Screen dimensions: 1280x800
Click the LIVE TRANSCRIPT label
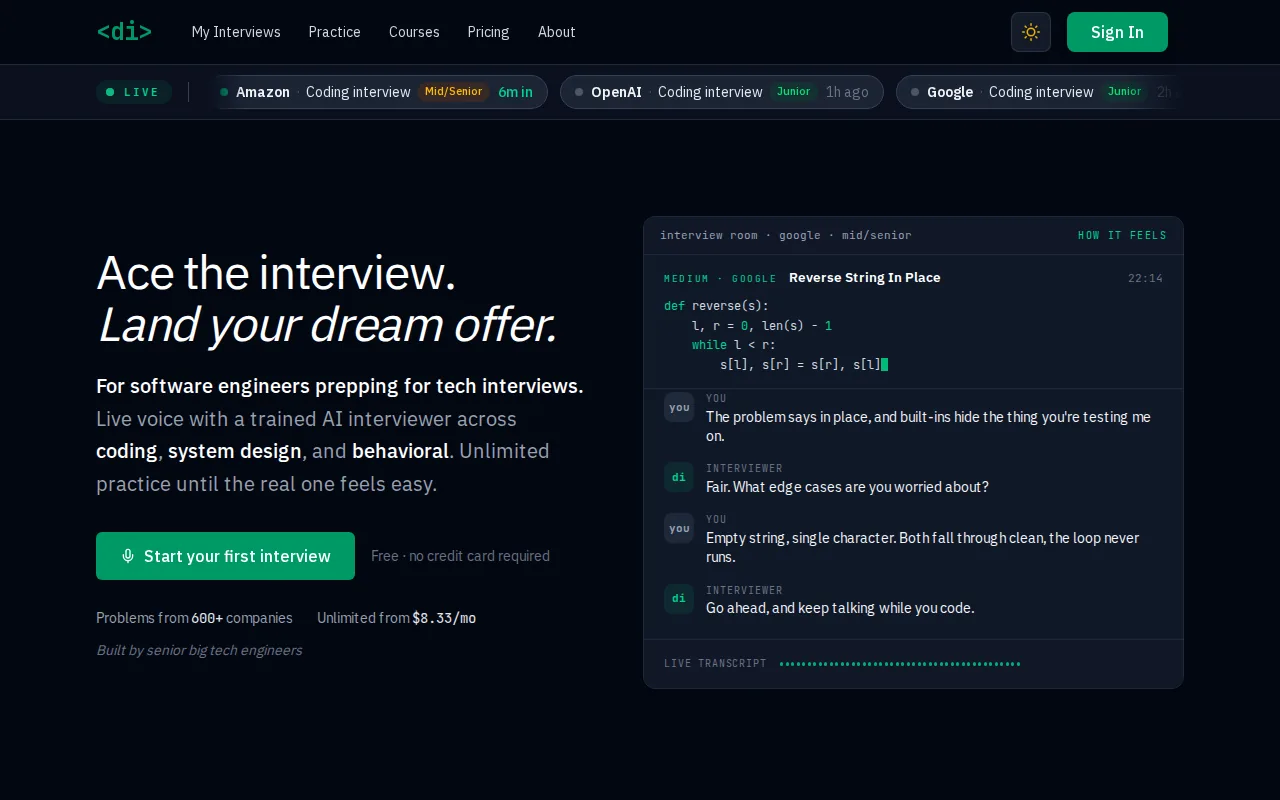[x=715, y=664]
